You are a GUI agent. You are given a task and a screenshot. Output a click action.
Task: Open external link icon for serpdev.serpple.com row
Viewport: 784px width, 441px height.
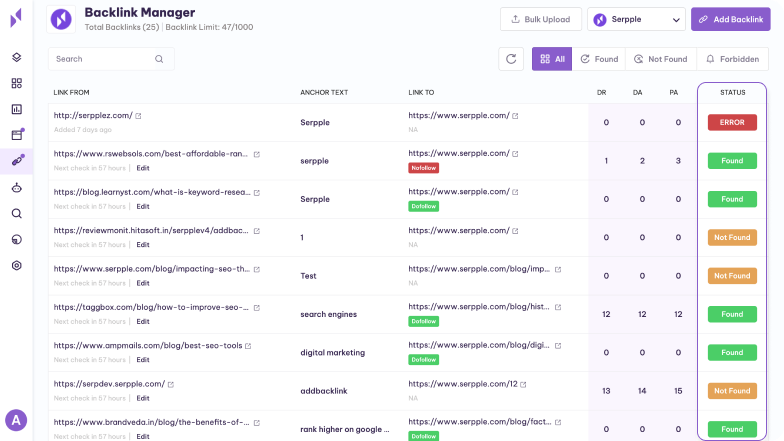170,384
